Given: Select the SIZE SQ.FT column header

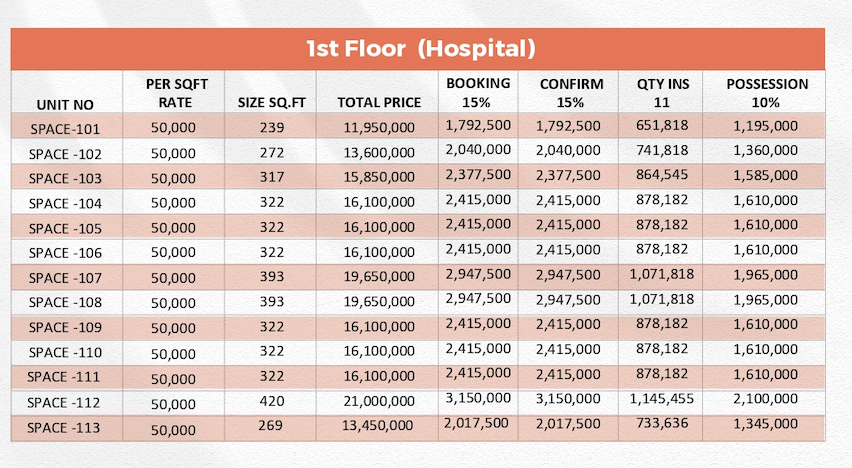Looking at the screenshot, I should (272, 103).
